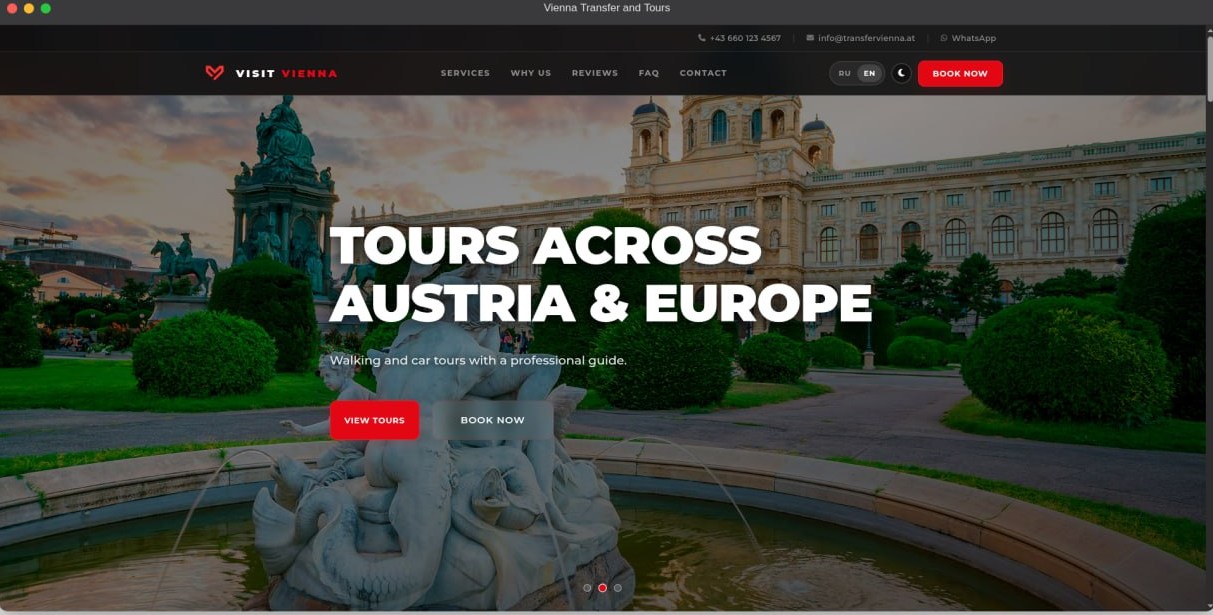Toggle dark mode with the moon icon

[901, 73]
